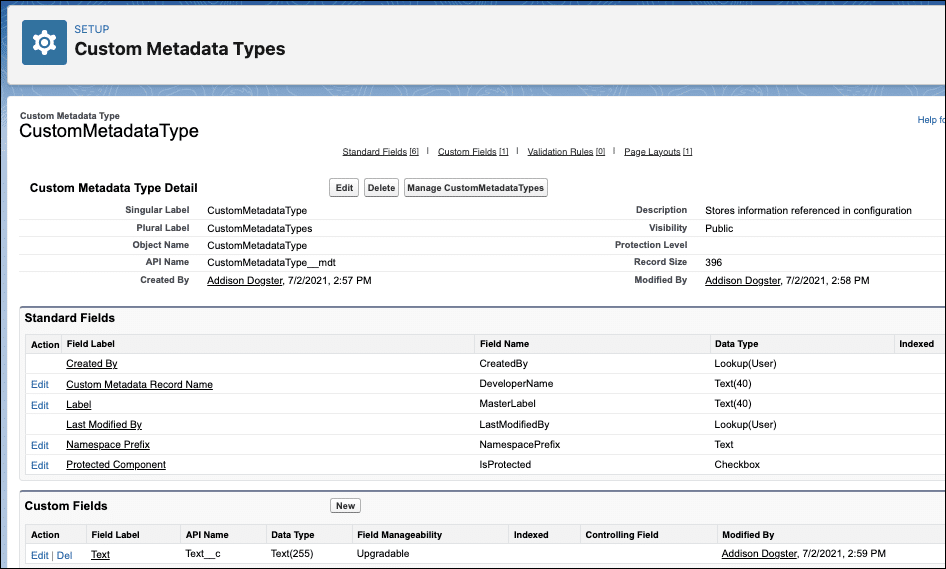This screenshot has height=569, width=946.
Task: Select the API Name value CustomMetadataType__mdt
Action: tap(271, 262)
